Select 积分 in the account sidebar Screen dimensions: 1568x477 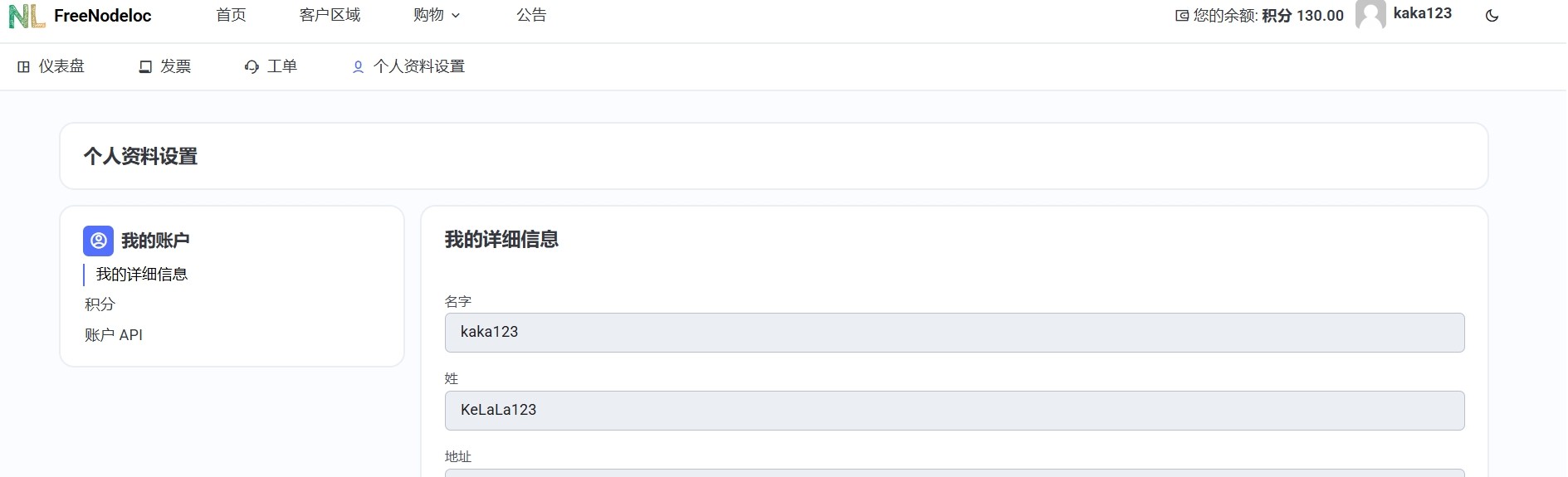point(100,304)
